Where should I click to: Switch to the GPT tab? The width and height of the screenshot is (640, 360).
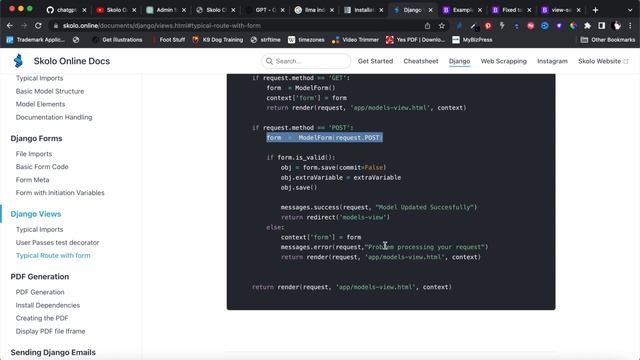coord(264,10)
